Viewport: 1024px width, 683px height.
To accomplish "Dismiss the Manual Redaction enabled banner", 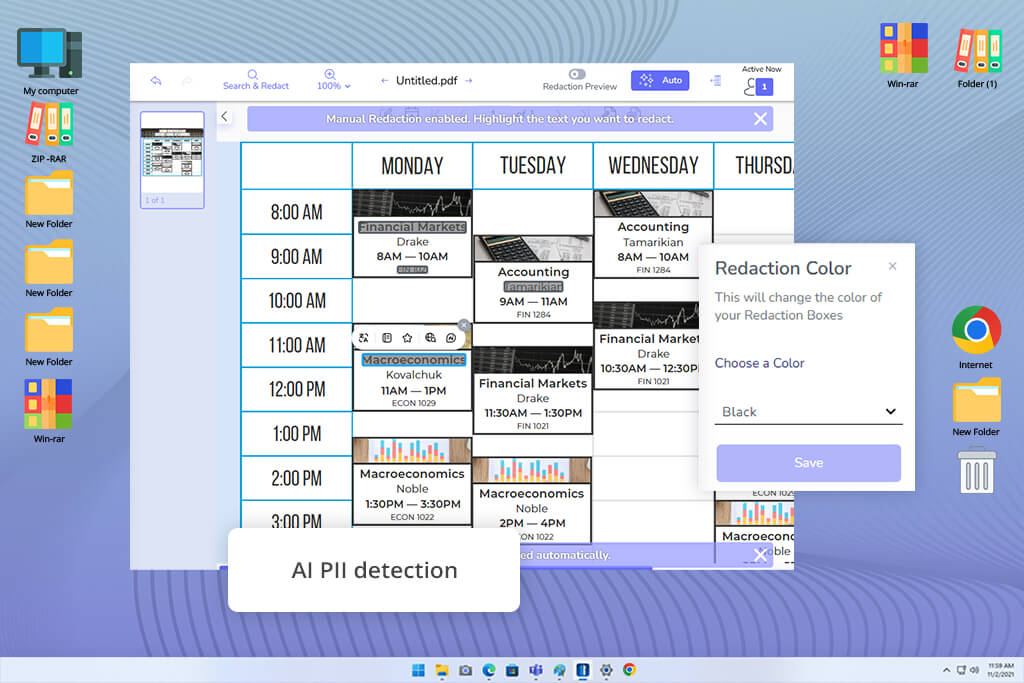I will click(x=760, y=119).
